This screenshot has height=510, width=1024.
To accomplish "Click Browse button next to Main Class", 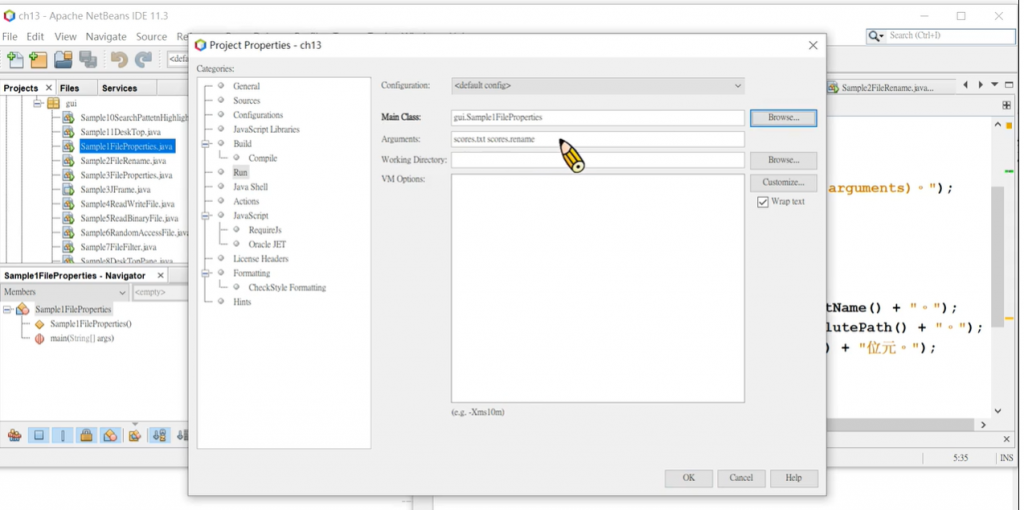I will point(783,118).
